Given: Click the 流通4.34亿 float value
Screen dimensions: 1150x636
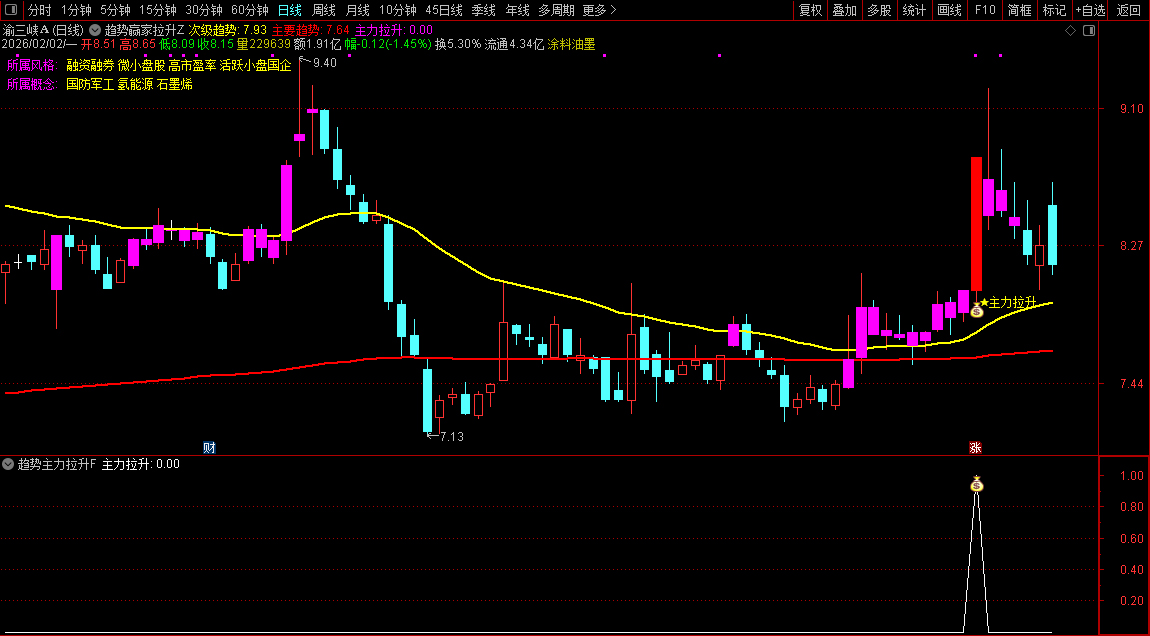Looking at the screenshot, I should click(x=514, y=44).
